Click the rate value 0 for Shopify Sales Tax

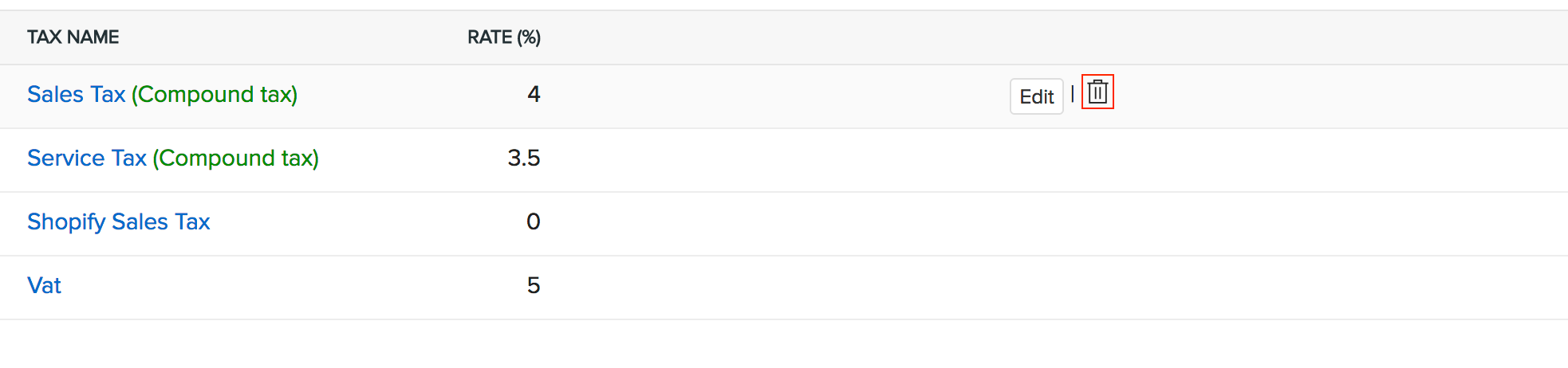click(x=534, y=222)
